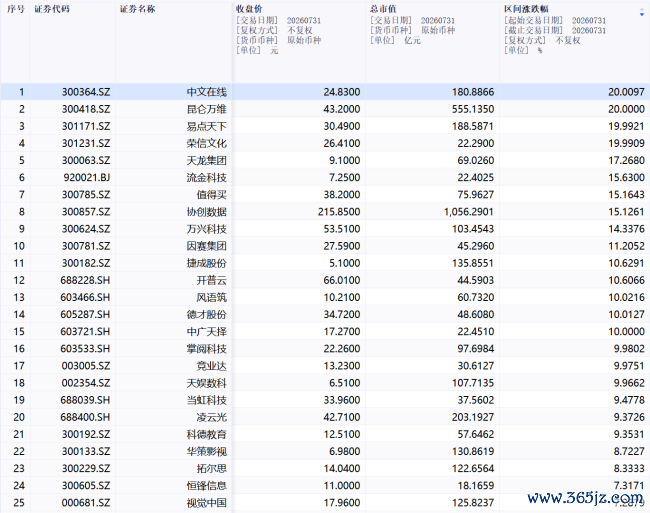Screen dimensions: 650x513
Task: Select row number 13
Action: tap(19, 297)
